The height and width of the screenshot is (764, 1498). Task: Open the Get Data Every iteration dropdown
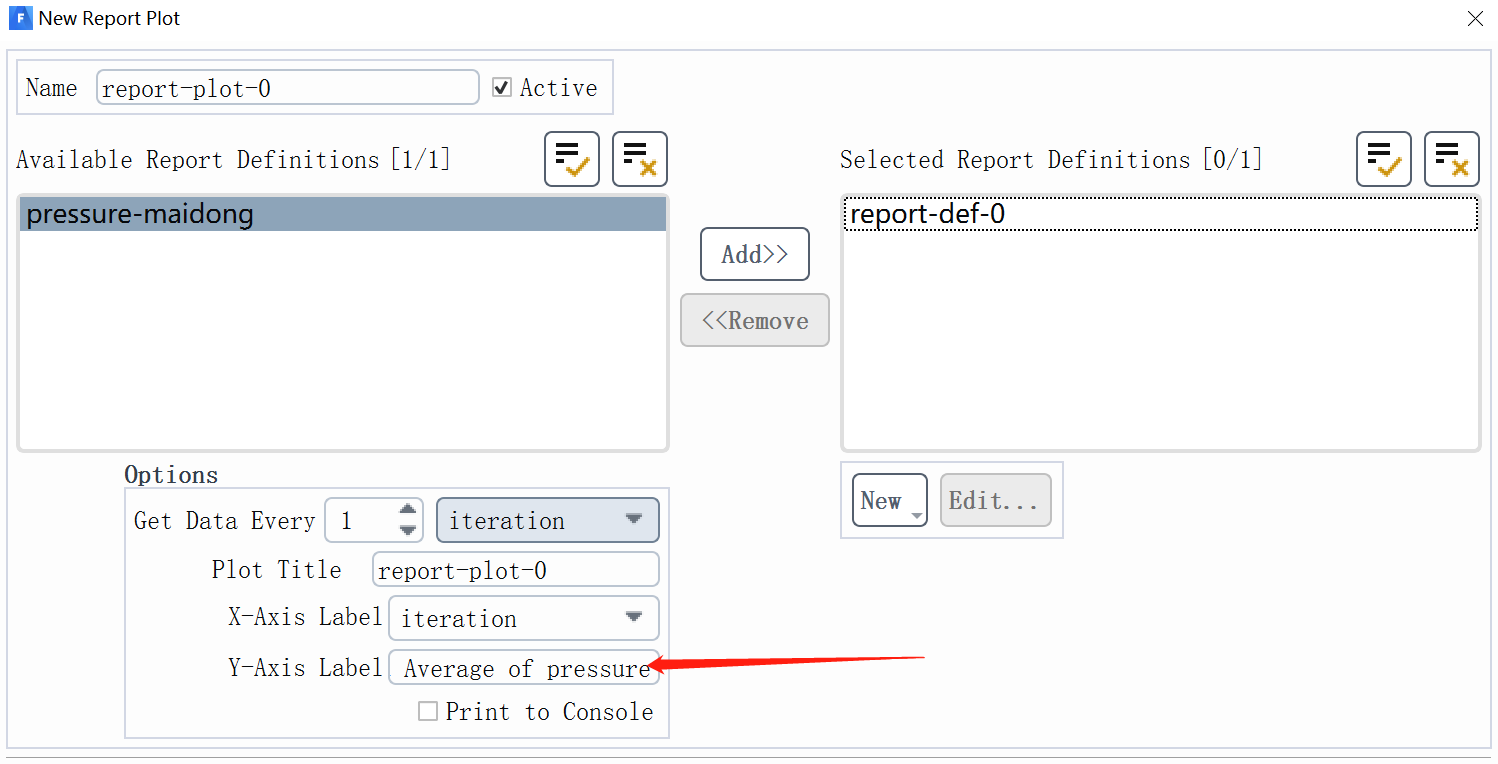(547, 520)
